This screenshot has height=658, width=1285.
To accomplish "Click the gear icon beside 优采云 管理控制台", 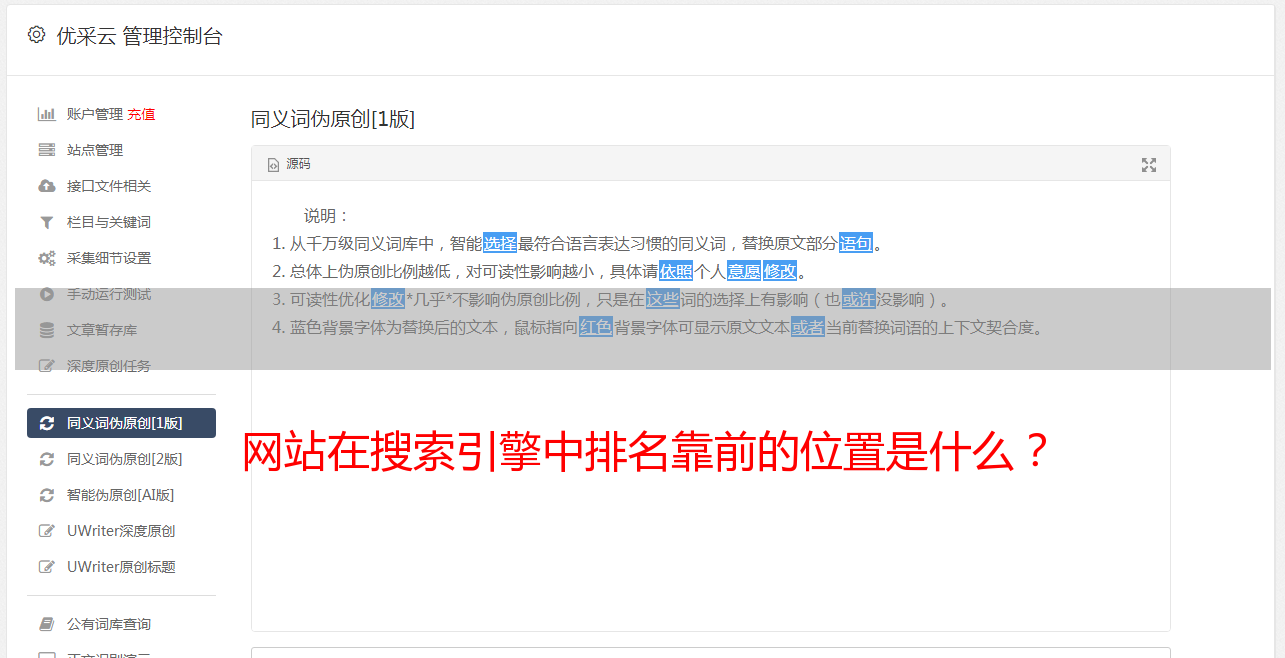I will [x=37, y=35].
